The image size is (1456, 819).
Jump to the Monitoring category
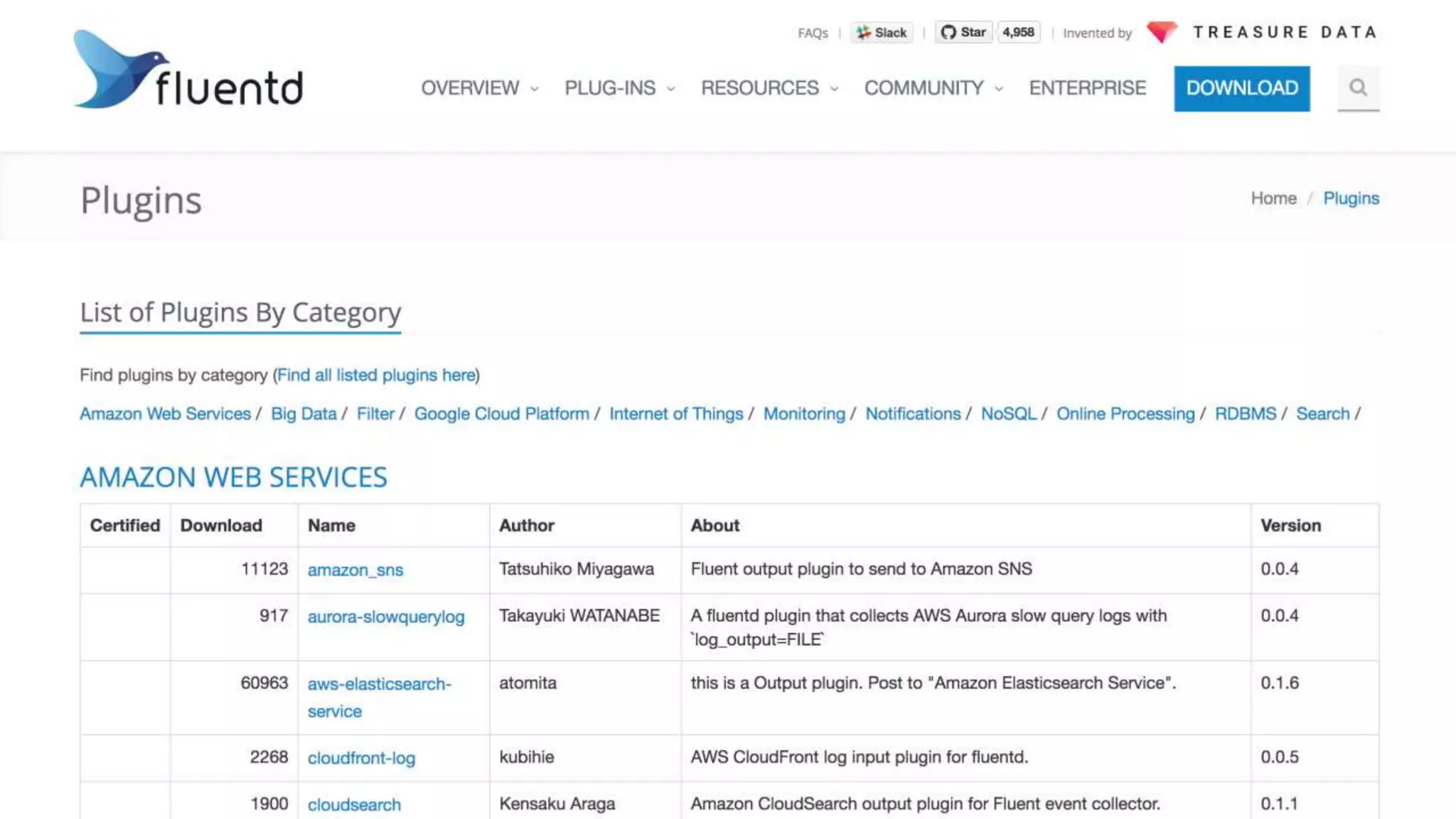point(804,414)
